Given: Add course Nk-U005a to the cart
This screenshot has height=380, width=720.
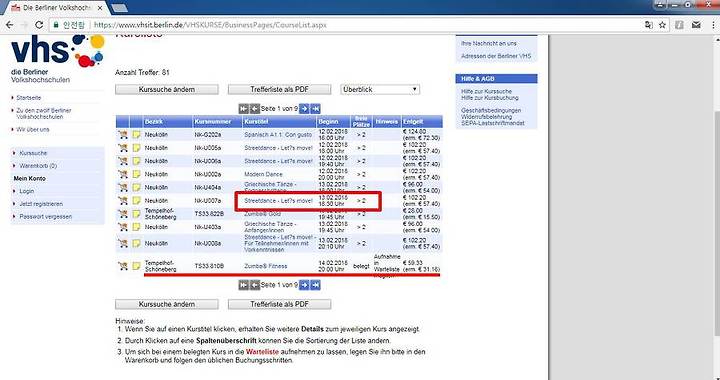Looking at the screenshot, I should (x=123, y=148).
